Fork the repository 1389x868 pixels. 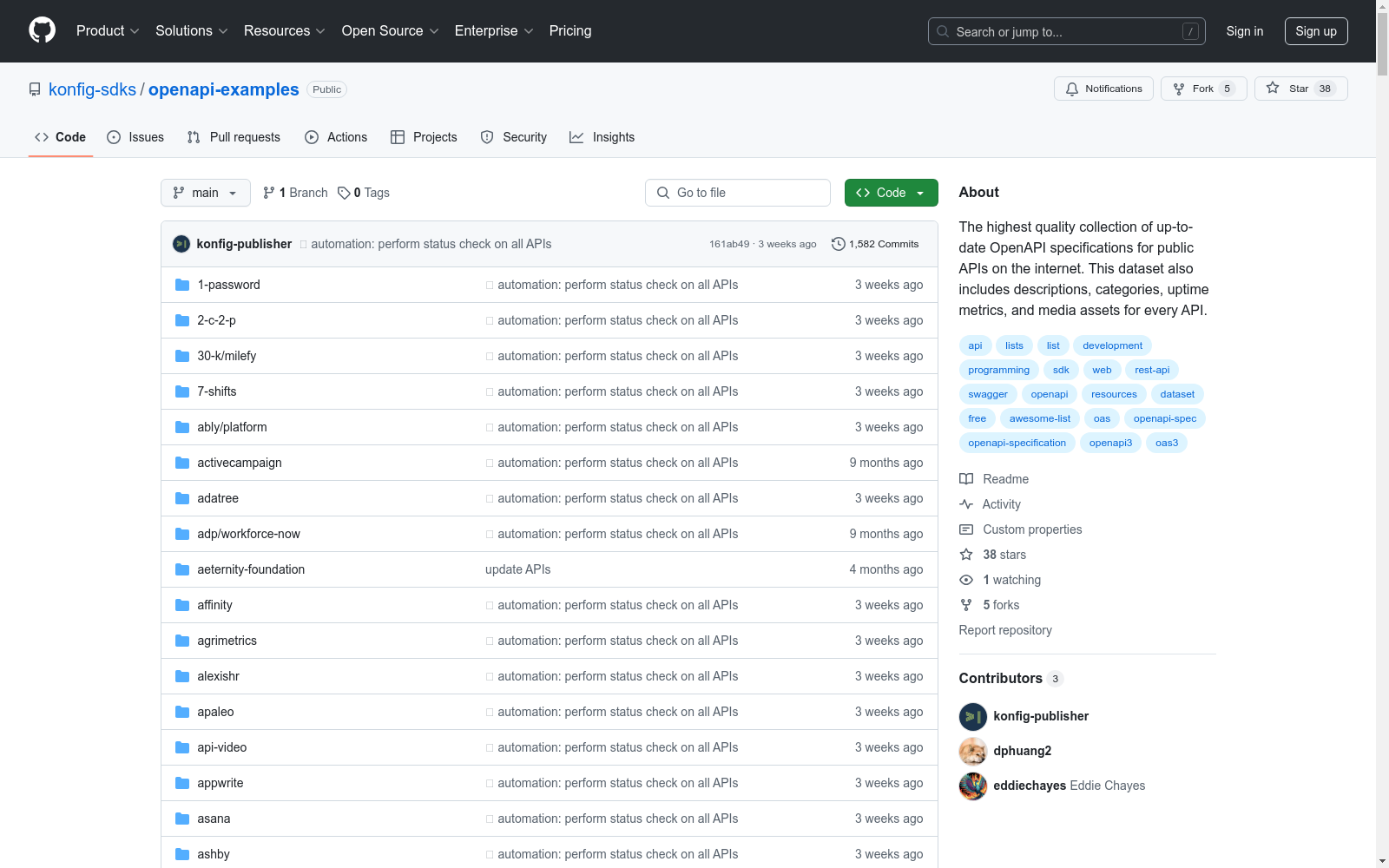click(x=1204, y=89)
